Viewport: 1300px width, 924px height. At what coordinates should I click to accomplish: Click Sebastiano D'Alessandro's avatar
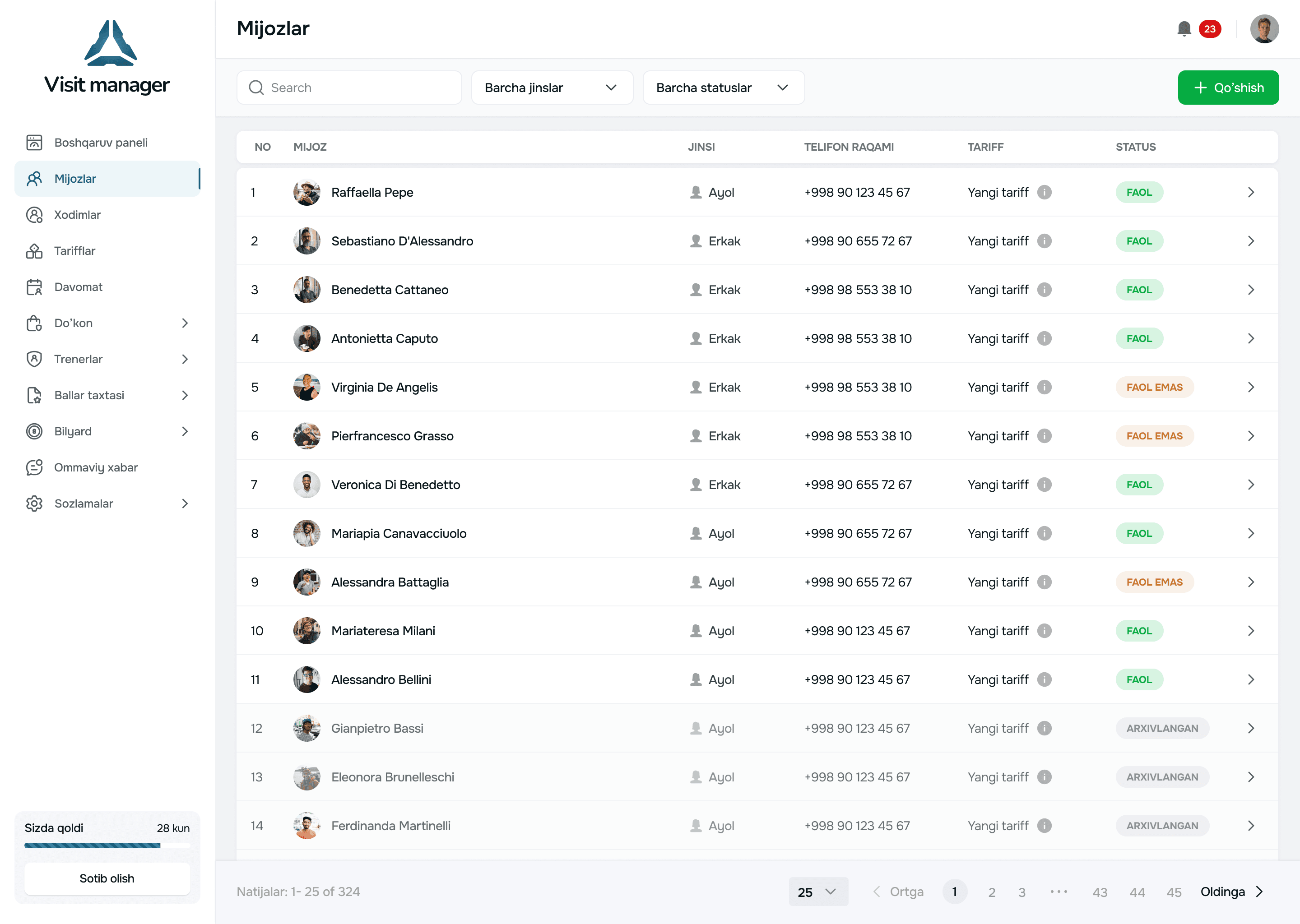coord(307,241)
